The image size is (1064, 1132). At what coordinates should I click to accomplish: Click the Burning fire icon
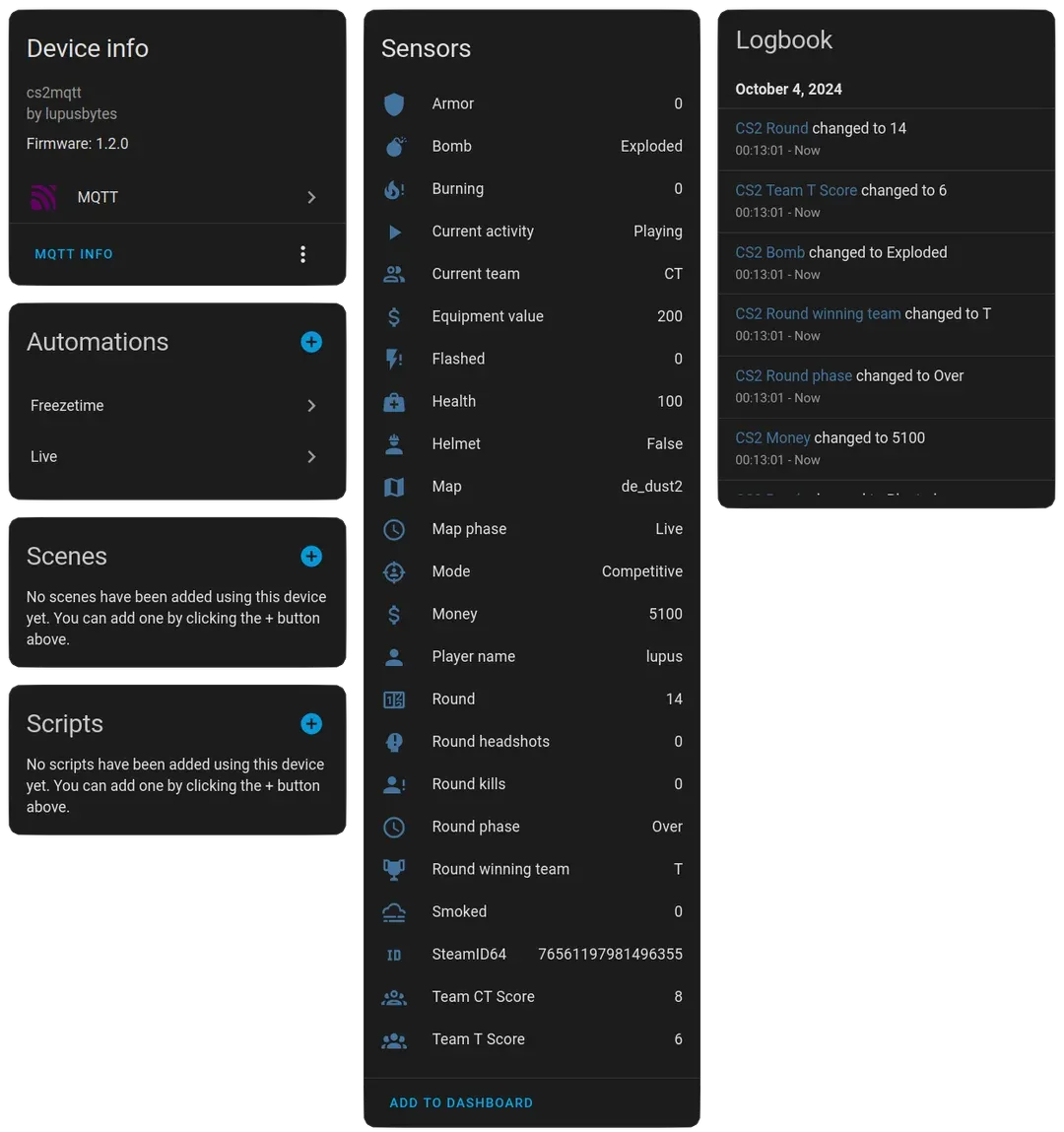pyautogui.click(x=394, y=189)
